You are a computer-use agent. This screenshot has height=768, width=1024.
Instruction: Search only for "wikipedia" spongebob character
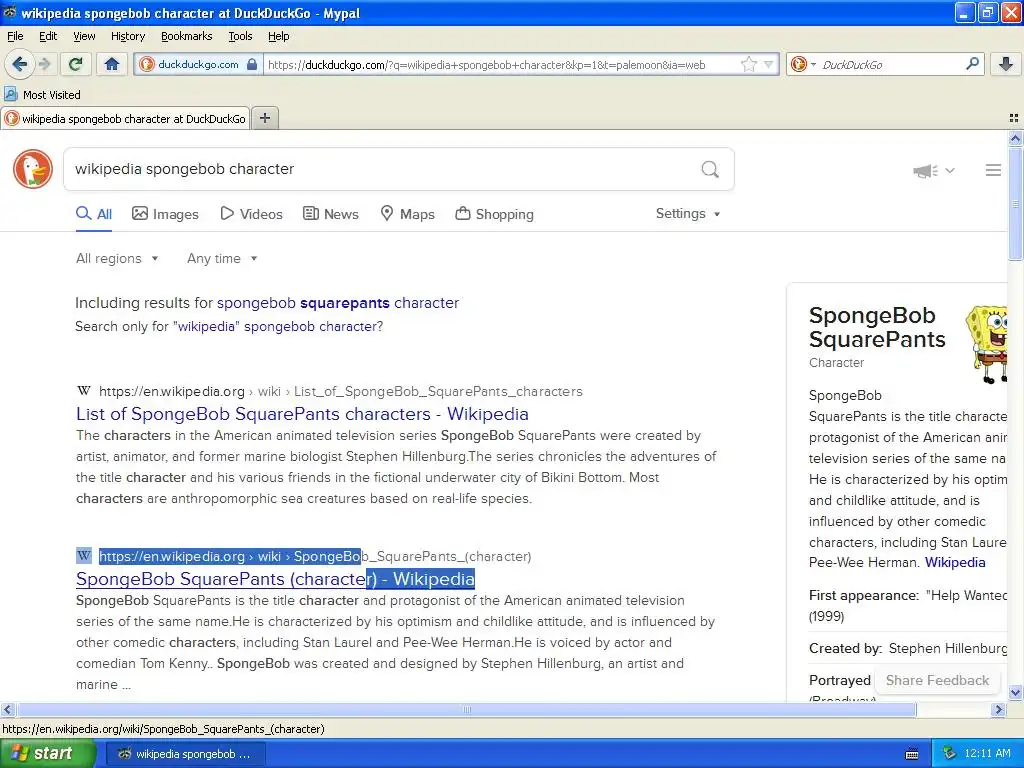(x=229, y=327)
